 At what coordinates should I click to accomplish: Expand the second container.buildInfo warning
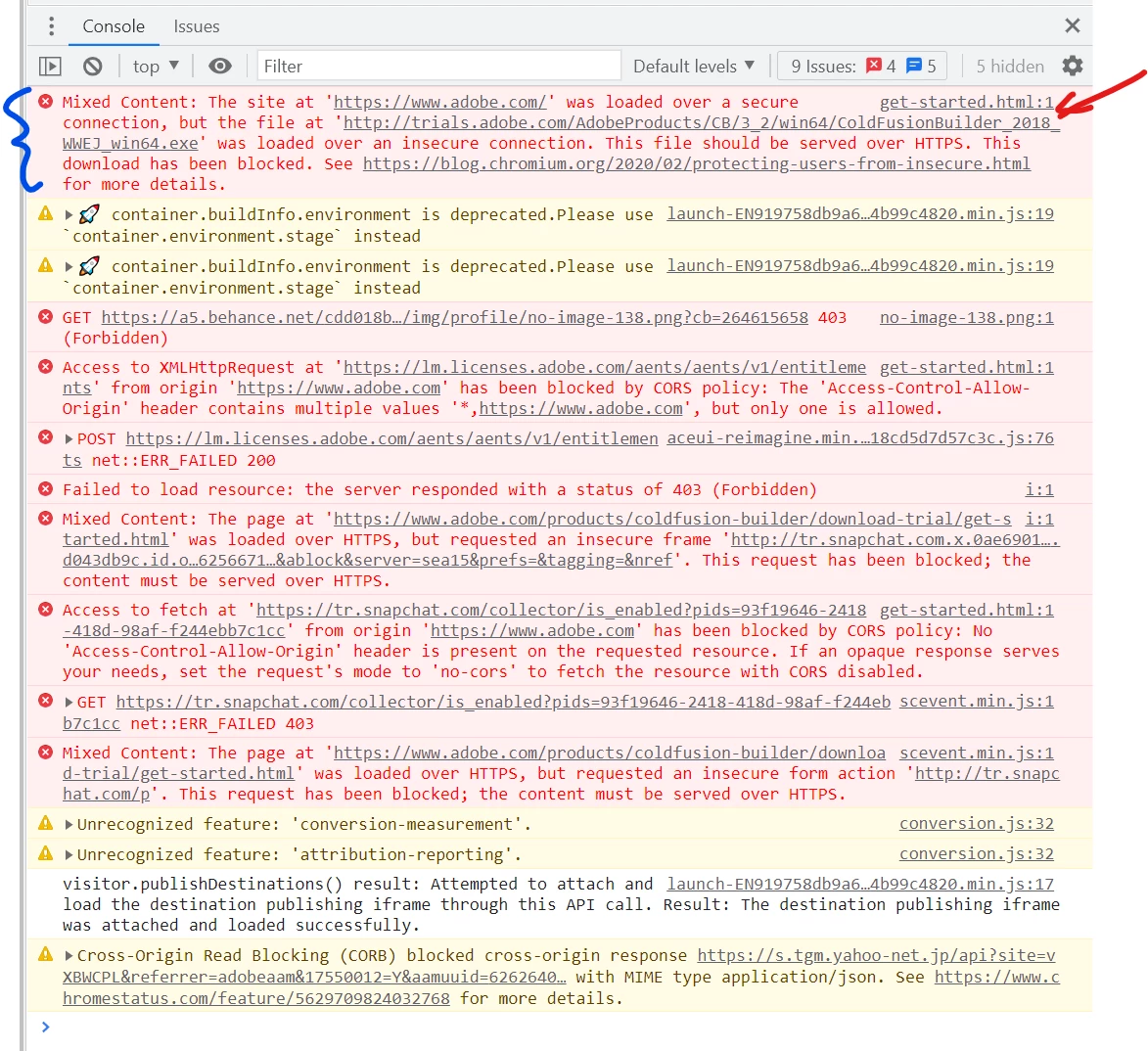coord(69,267)
